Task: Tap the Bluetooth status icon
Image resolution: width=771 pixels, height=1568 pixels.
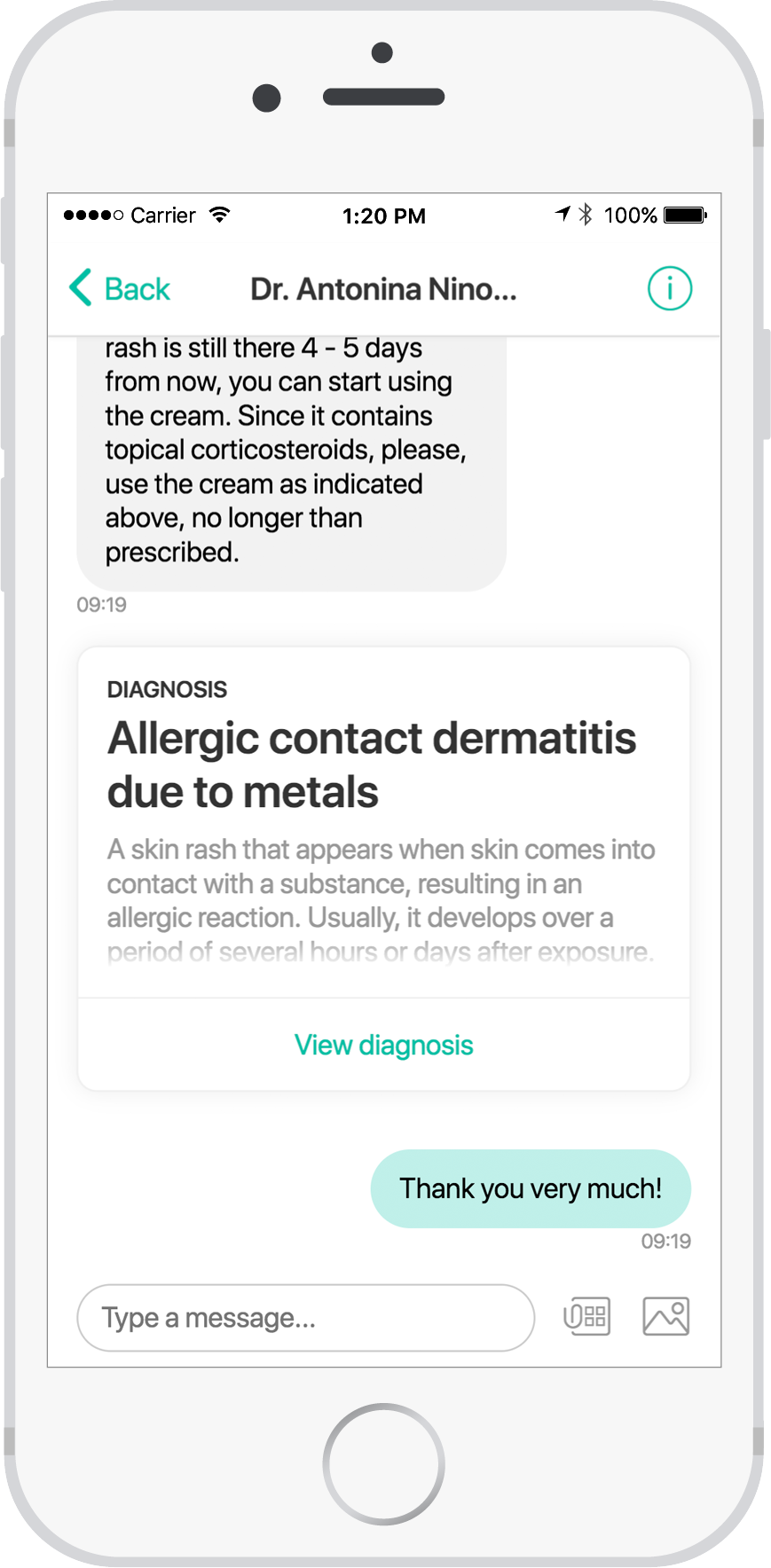Action: point(586,215)
